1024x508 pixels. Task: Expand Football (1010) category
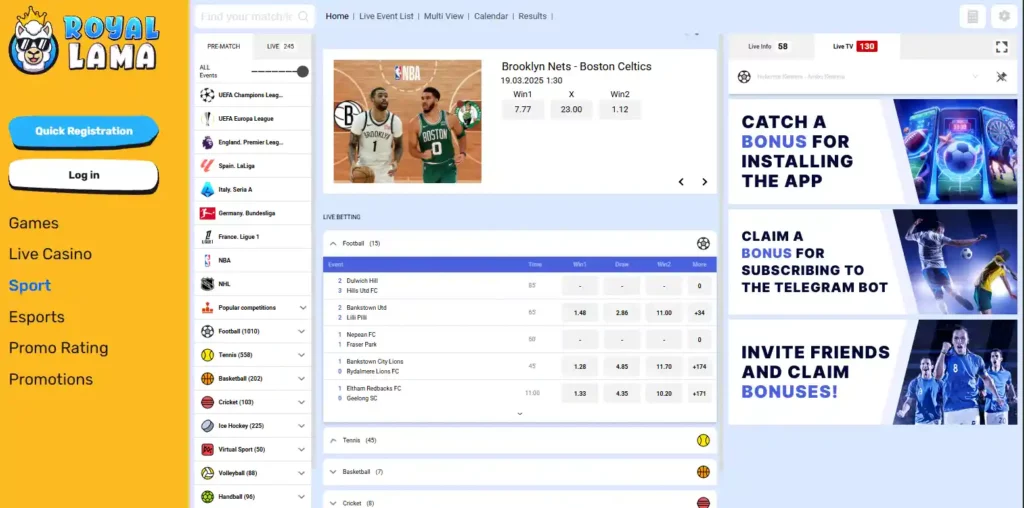click(301, 331)
